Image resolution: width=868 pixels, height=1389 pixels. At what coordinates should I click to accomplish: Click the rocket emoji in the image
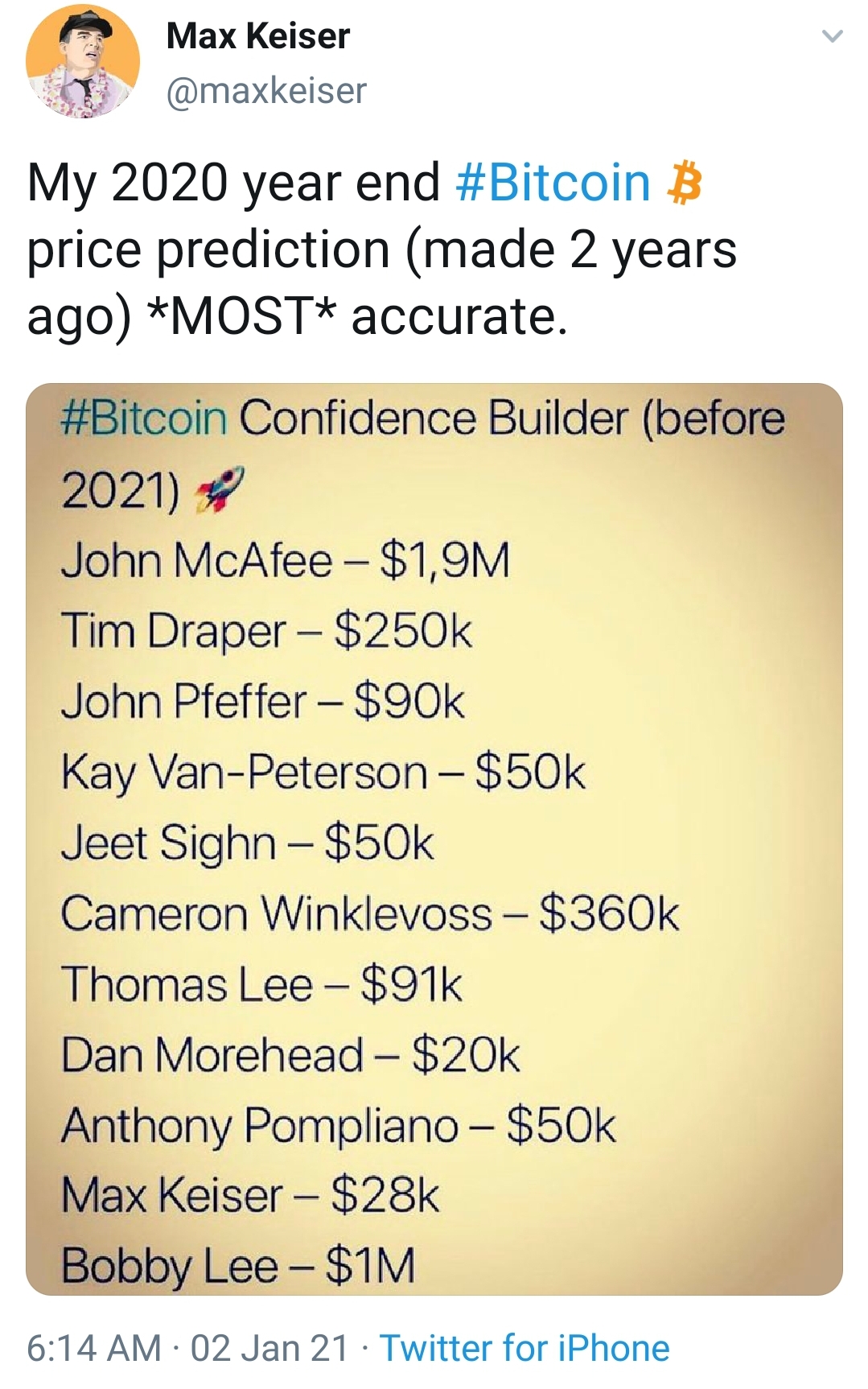[x=220, y=489]
